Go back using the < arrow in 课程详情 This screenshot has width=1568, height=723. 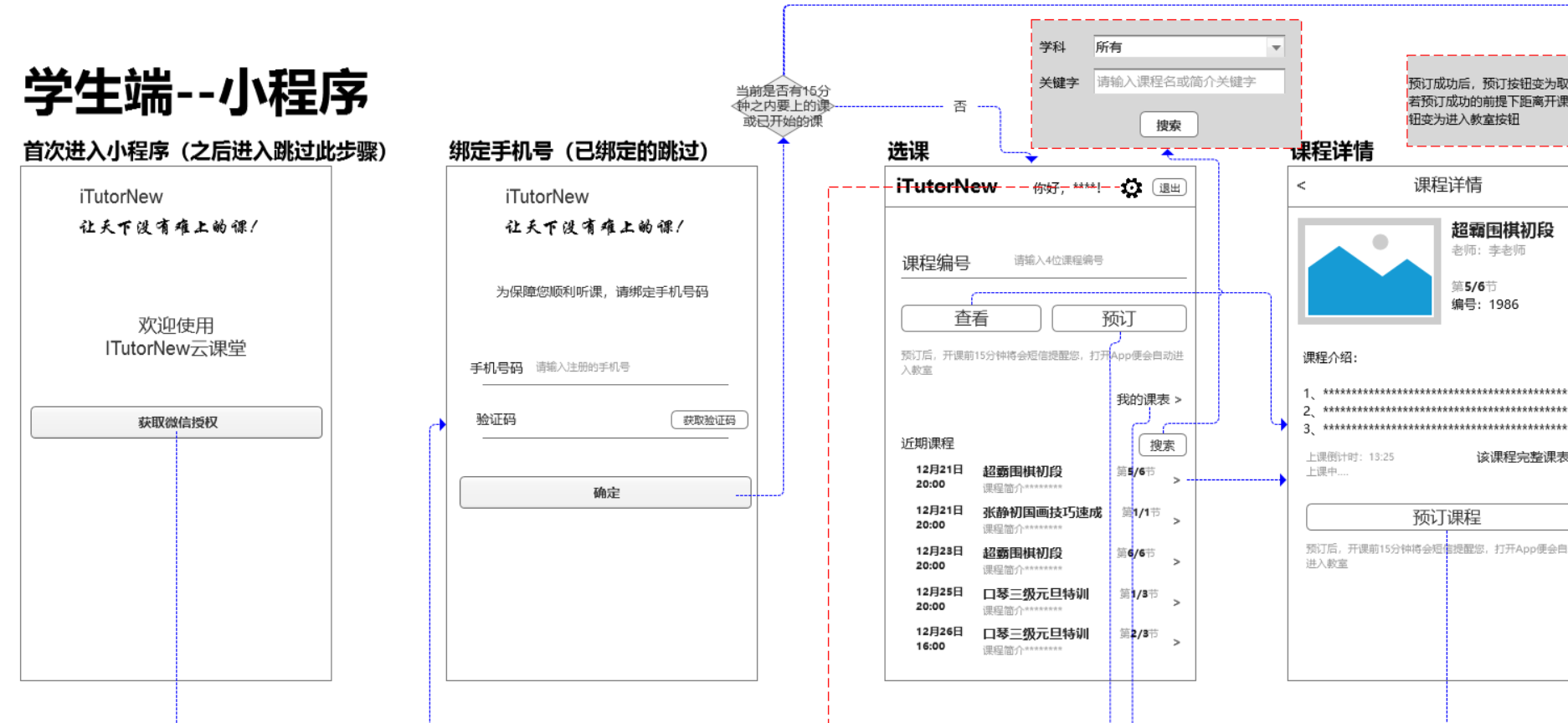click(x=1301, y=185)
